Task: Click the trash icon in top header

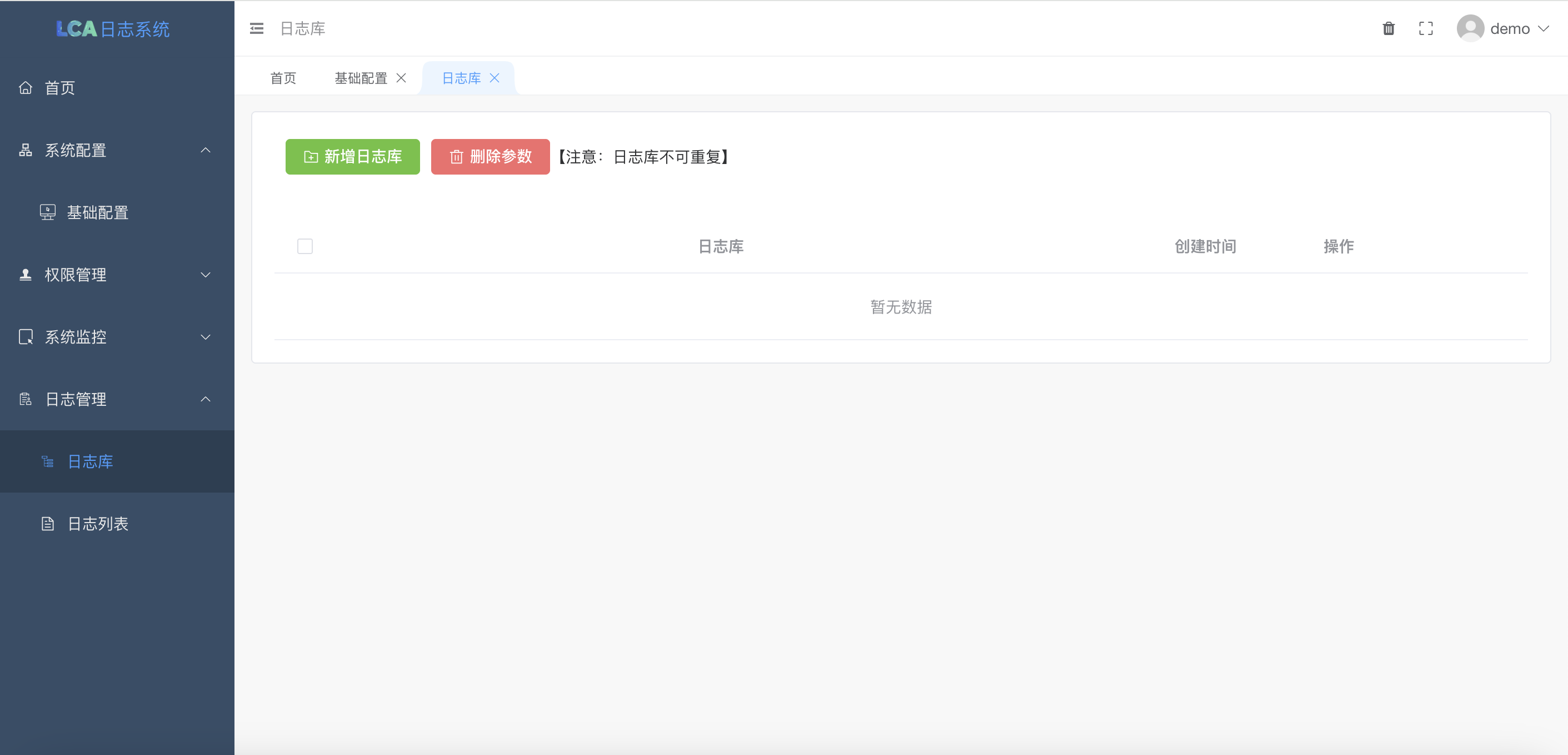Action: tap(1389, 28)
